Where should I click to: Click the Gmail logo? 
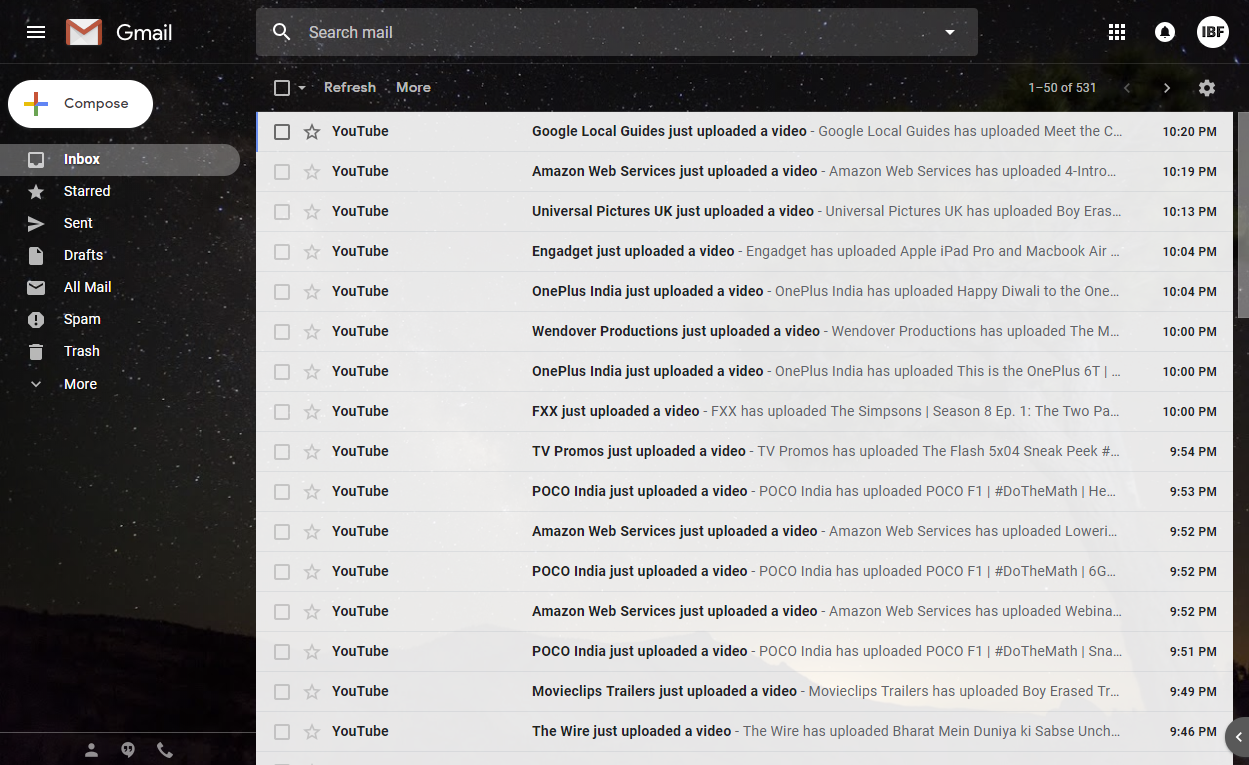click(119, 32)
